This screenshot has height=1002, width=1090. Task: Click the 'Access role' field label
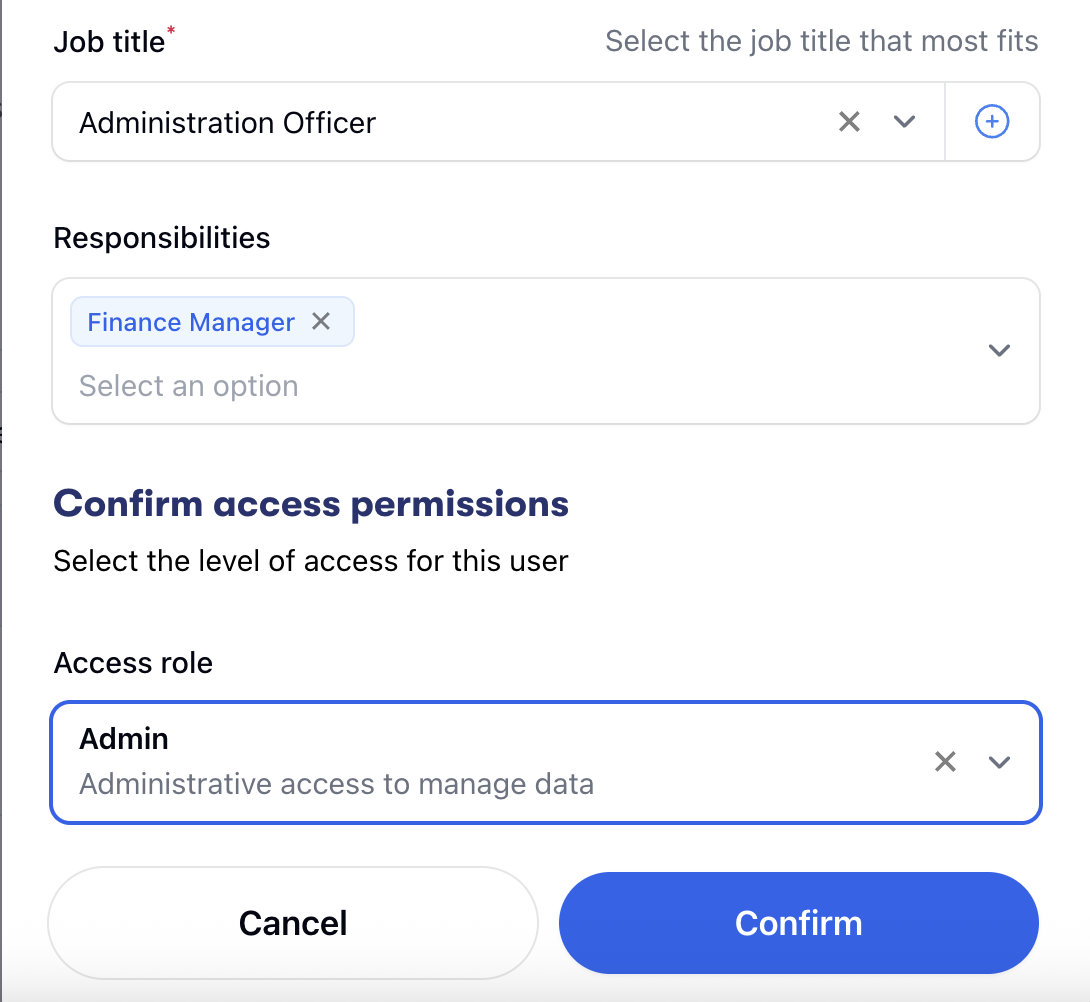(x=133, y=663)
